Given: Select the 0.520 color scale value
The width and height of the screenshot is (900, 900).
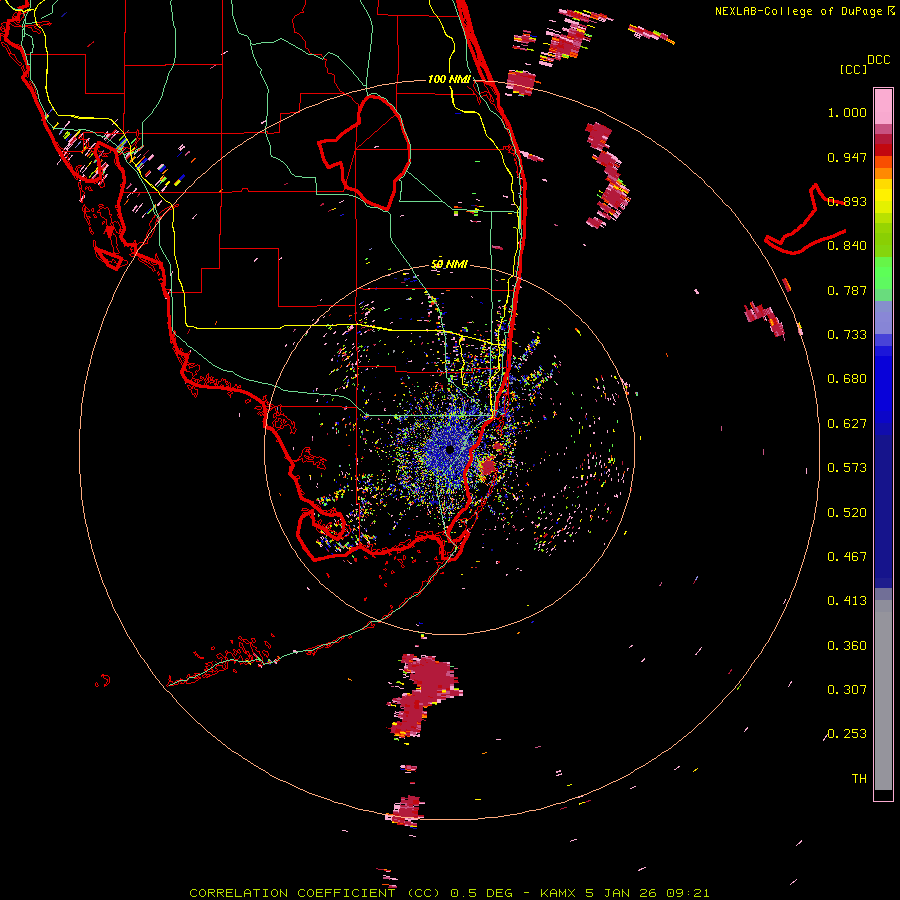Looking at the screenshot, I should 847,513.
